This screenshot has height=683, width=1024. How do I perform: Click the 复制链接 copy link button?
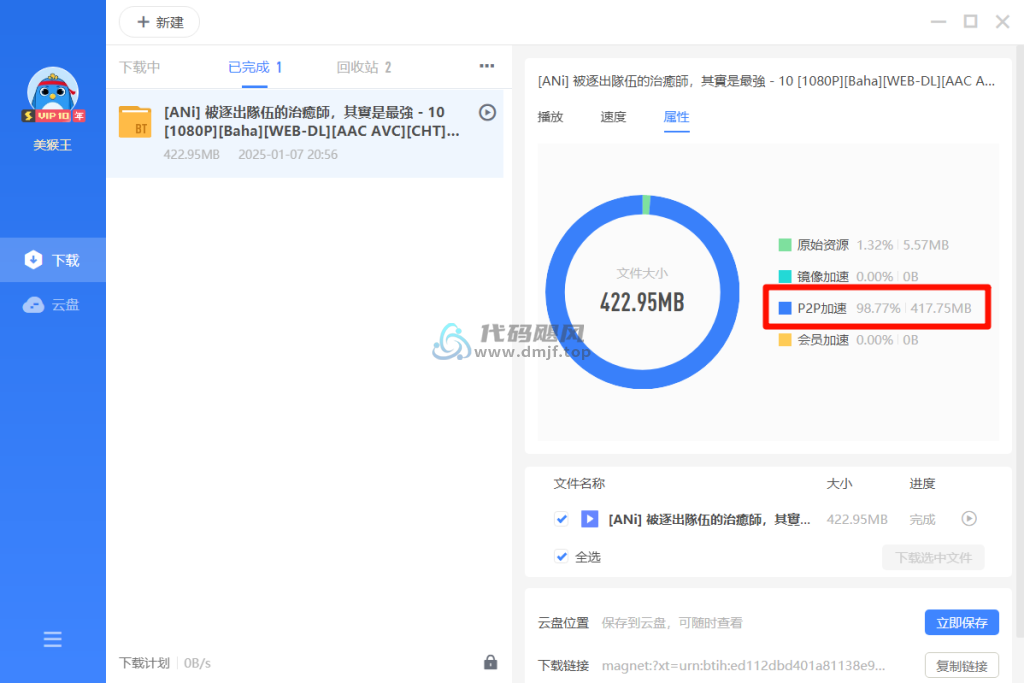[x=962, y=666]
